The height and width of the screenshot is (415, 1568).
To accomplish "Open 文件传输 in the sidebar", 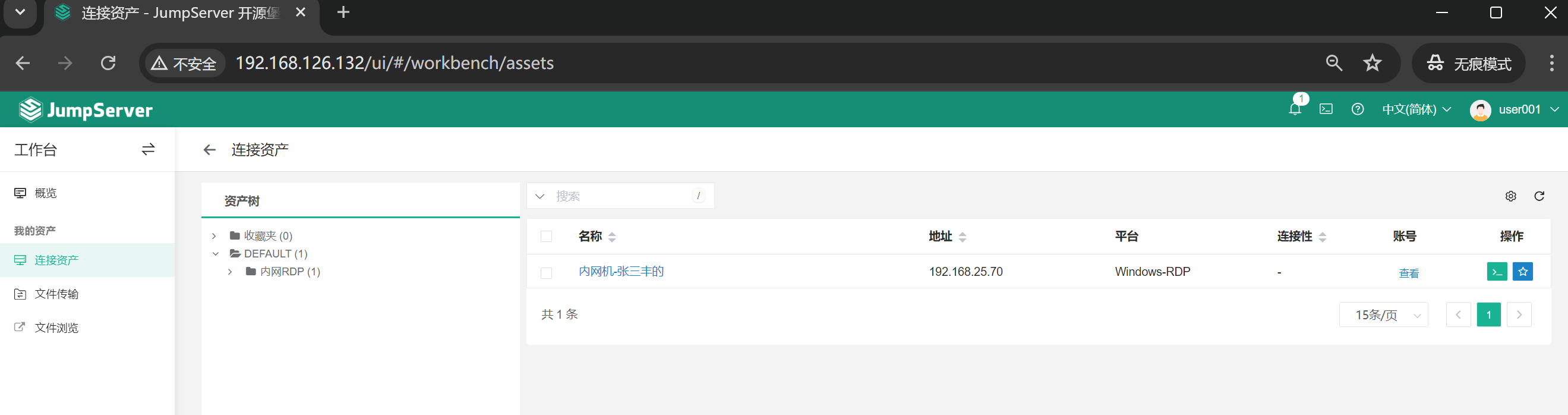I will (56, 294).
